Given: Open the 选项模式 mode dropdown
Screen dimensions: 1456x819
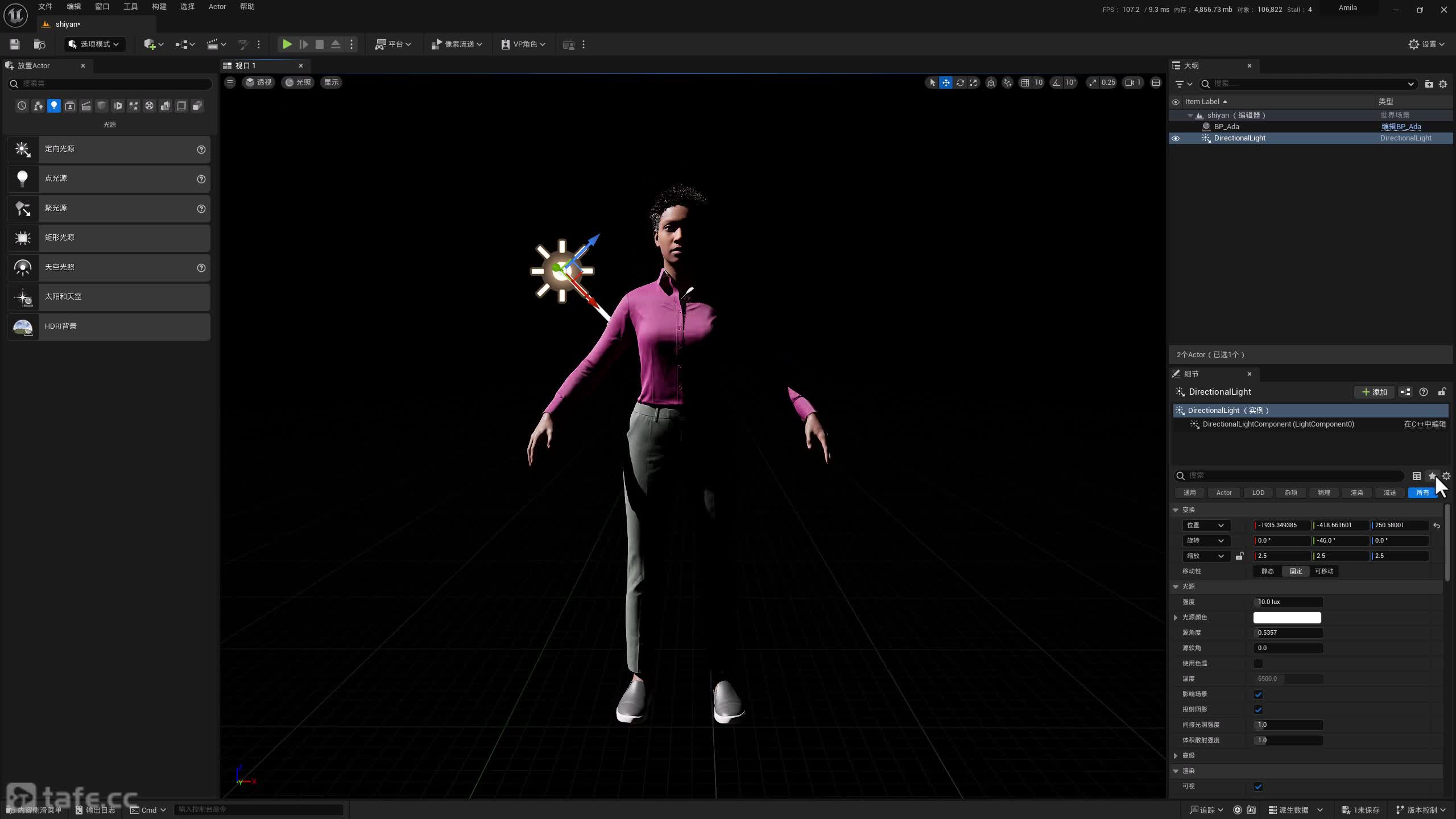Looking at the screenshot, I should point(94,44).
